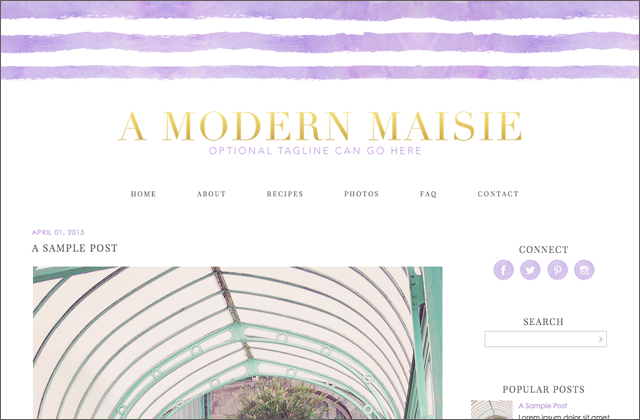Focus the sidebar search input field
The height and width of the screenshot is (420, 640).
click(x=540, y=339)
